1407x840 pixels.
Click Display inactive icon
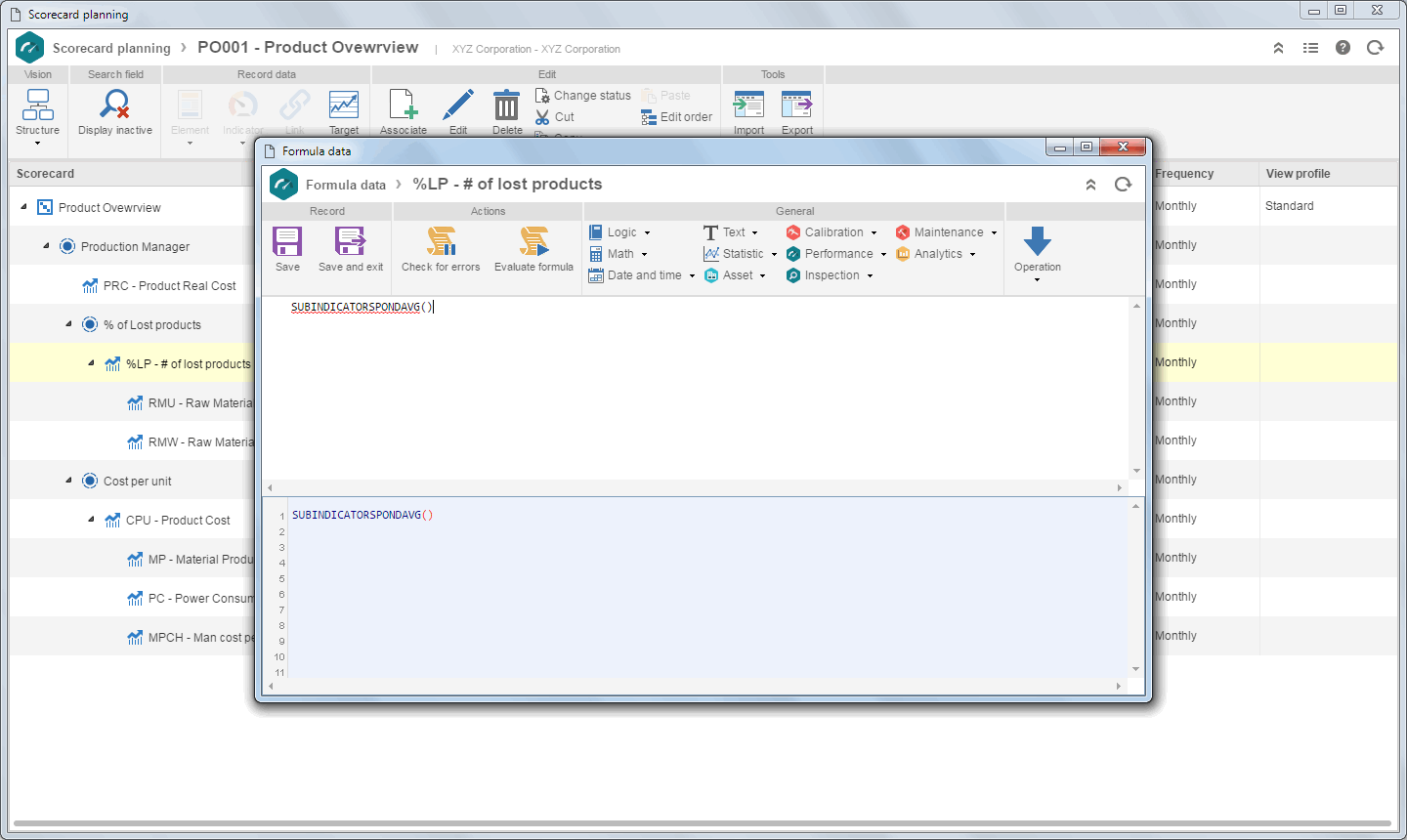(115, 105)
